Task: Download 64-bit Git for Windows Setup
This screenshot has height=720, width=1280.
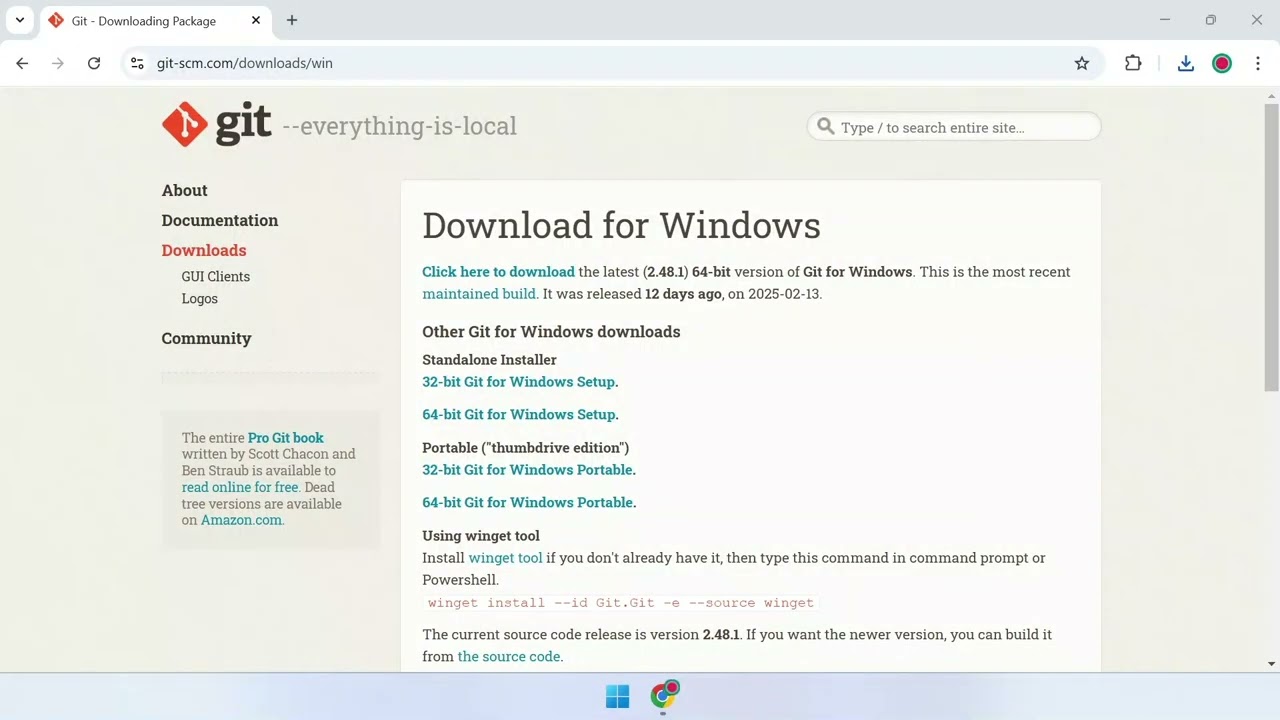Action: point(520,414)
